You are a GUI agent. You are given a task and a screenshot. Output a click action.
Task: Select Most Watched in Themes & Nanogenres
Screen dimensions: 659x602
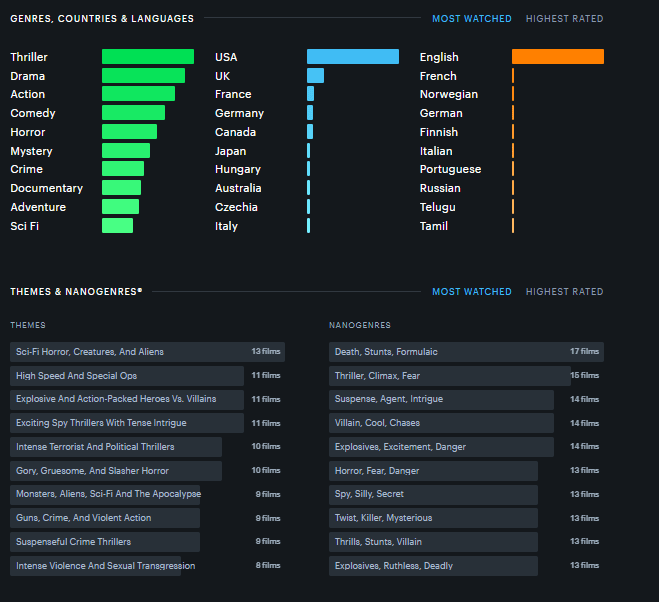pyautogui.click(x=471, y=292)
